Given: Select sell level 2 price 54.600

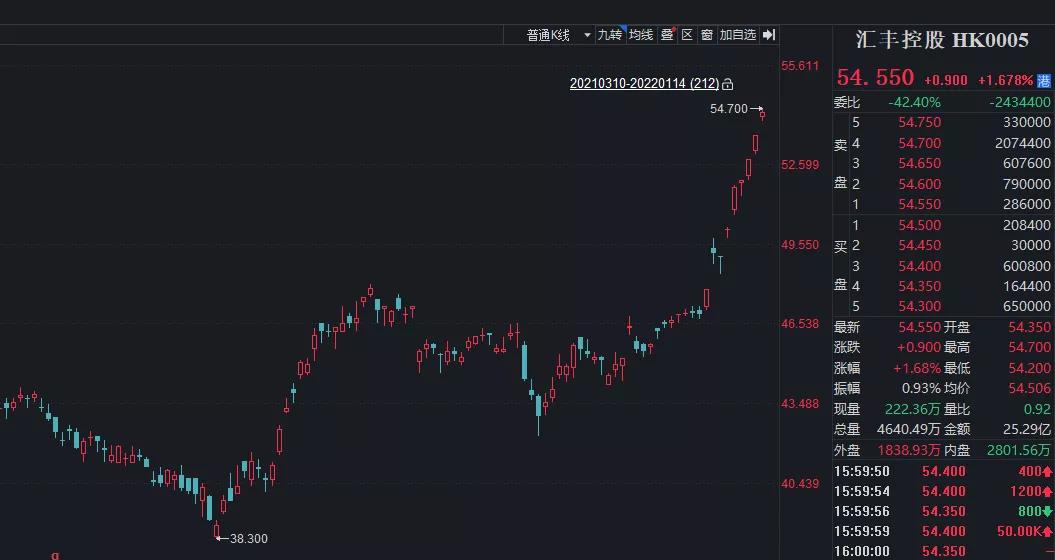Looking at the screenshot, I should [919, 184].
